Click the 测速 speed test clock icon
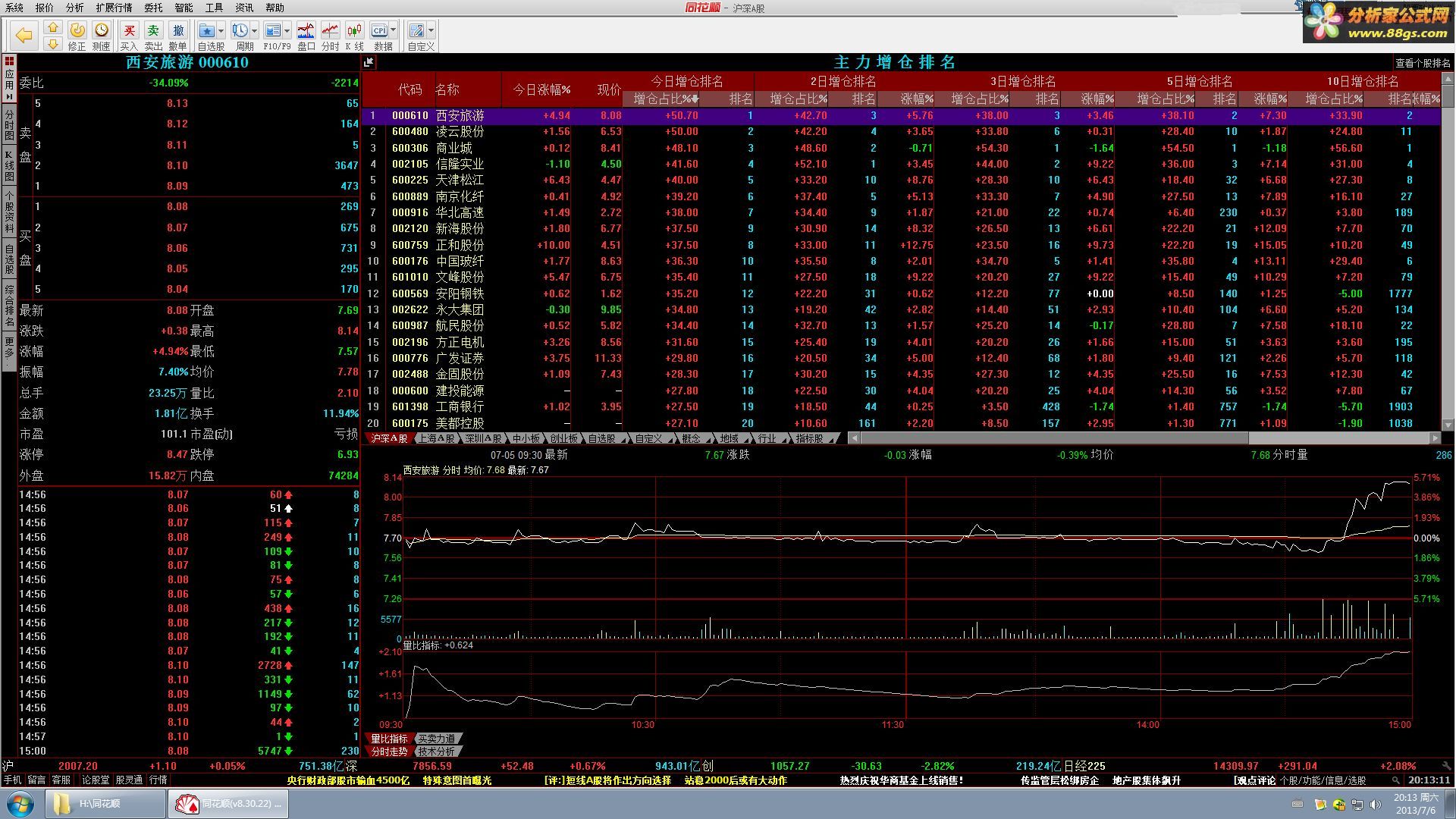Viewport: 1456px width, 819px height. 101,30
